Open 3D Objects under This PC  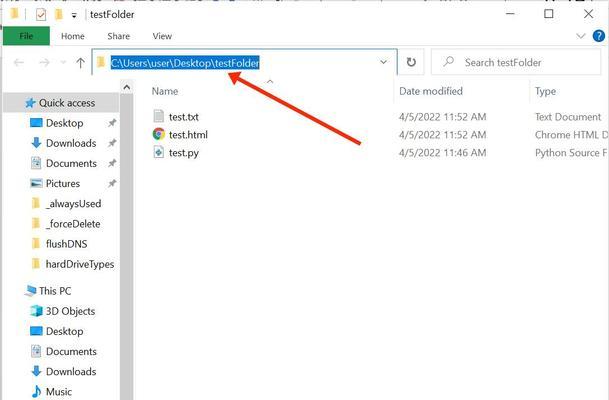[x=70, y=311]
